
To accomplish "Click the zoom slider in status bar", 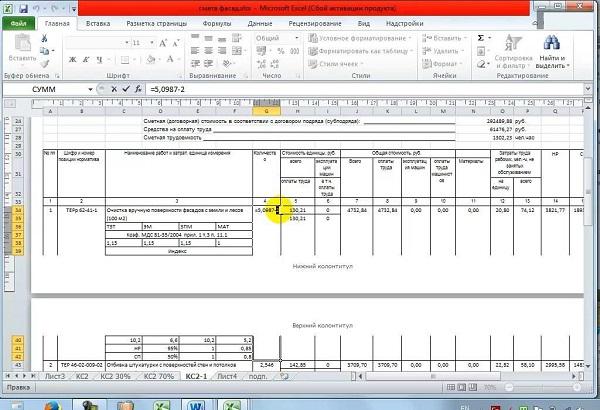I will 543,387.
